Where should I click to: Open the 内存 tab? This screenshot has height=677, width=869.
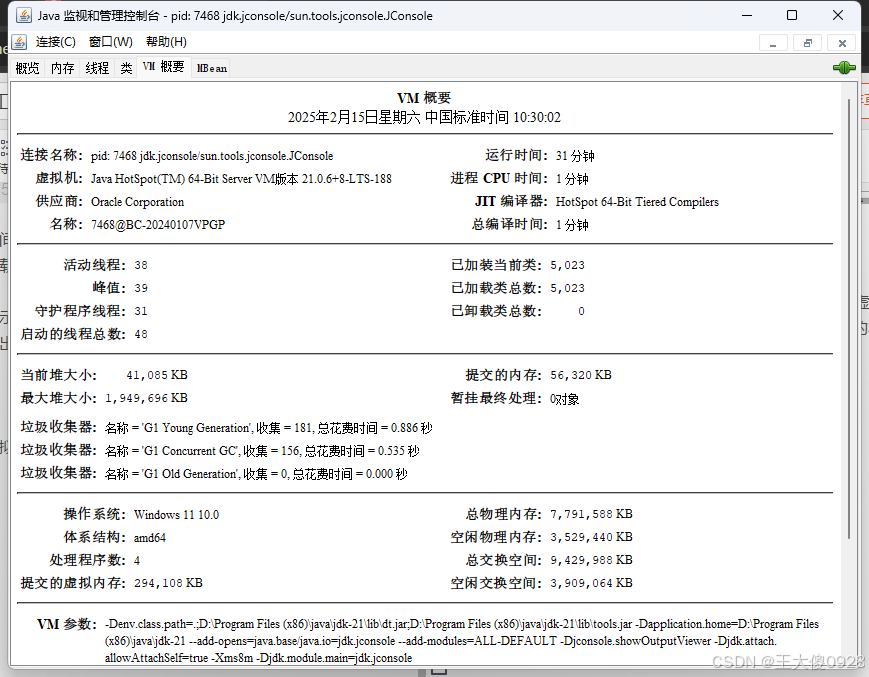tap(61, 68)
